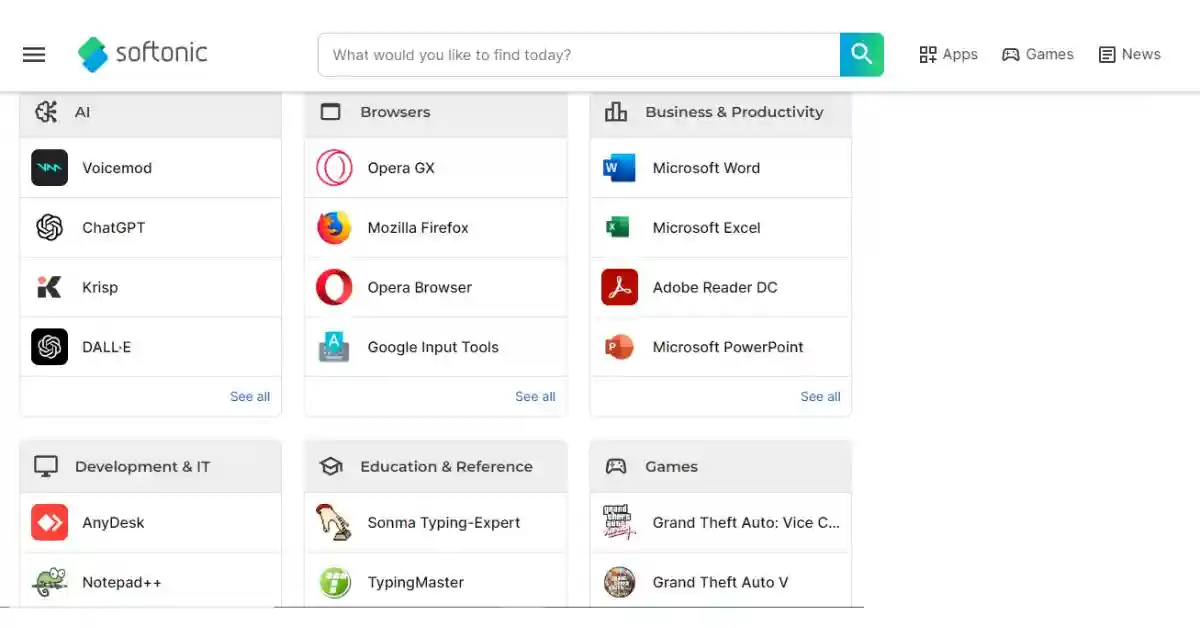Open the hamburger menu
The width and height of the screenshot is (1200, 628).
(34, 55)
